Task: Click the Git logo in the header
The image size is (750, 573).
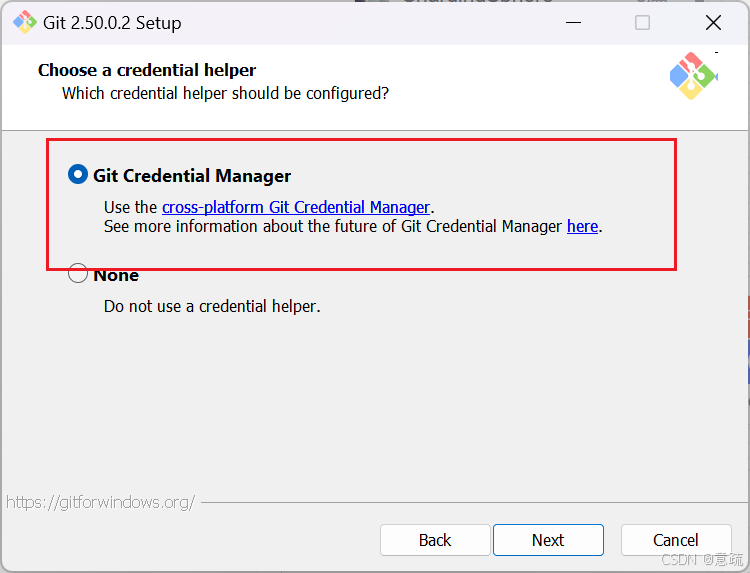Action: click(x=693, y=76)
